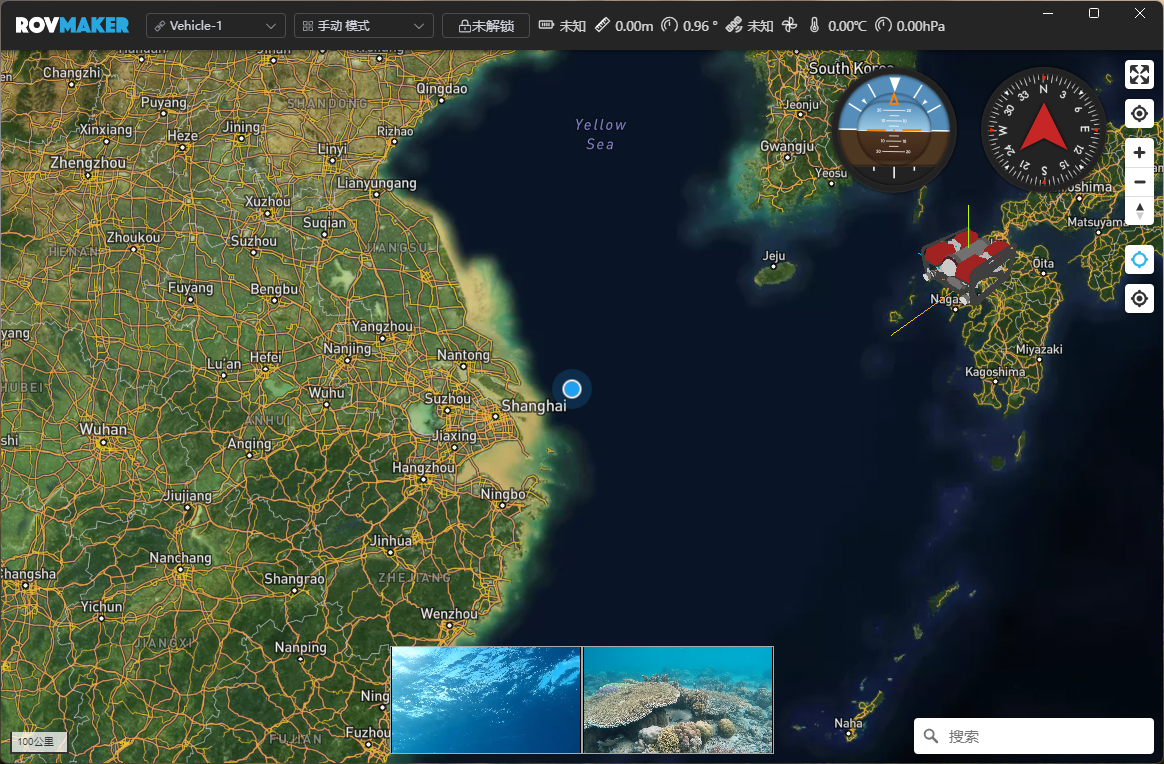
Task: Click the ROVMAKER logo
Action: pyautogui.click(x=72, y=25)
